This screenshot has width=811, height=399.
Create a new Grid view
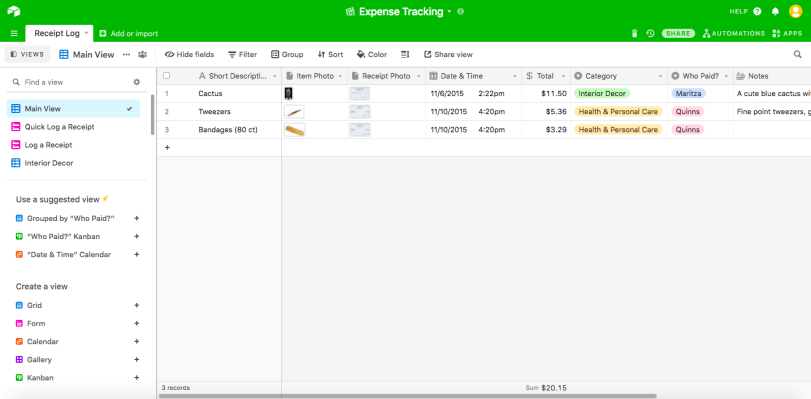pyautogui.click(x=137, y=305)
